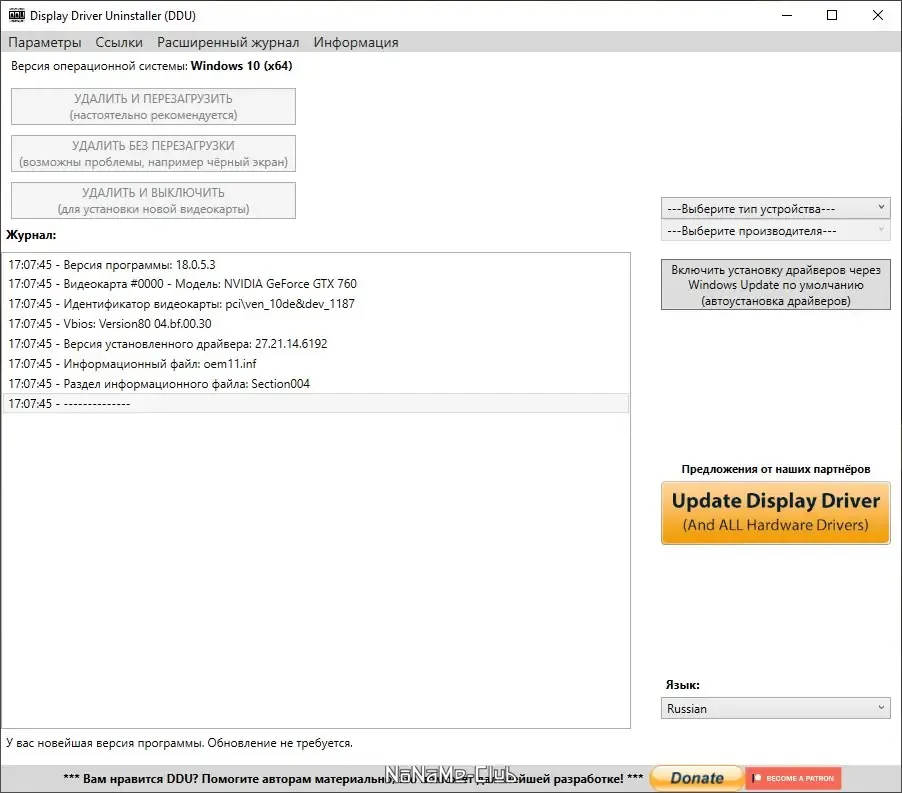Select log line Section004
The height and width of the screenshot is (793, 902).
pyautogui.click(x=315, y=384)
